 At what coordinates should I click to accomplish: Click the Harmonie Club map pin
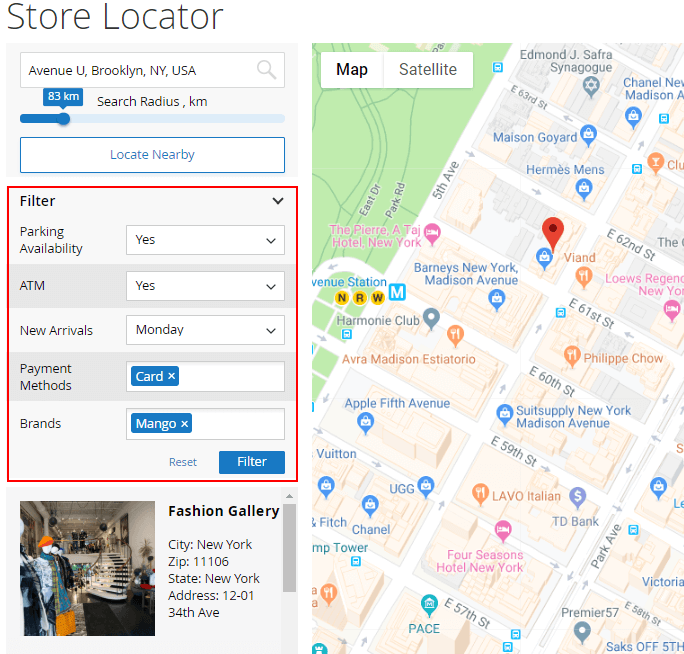tap(431, 319)
